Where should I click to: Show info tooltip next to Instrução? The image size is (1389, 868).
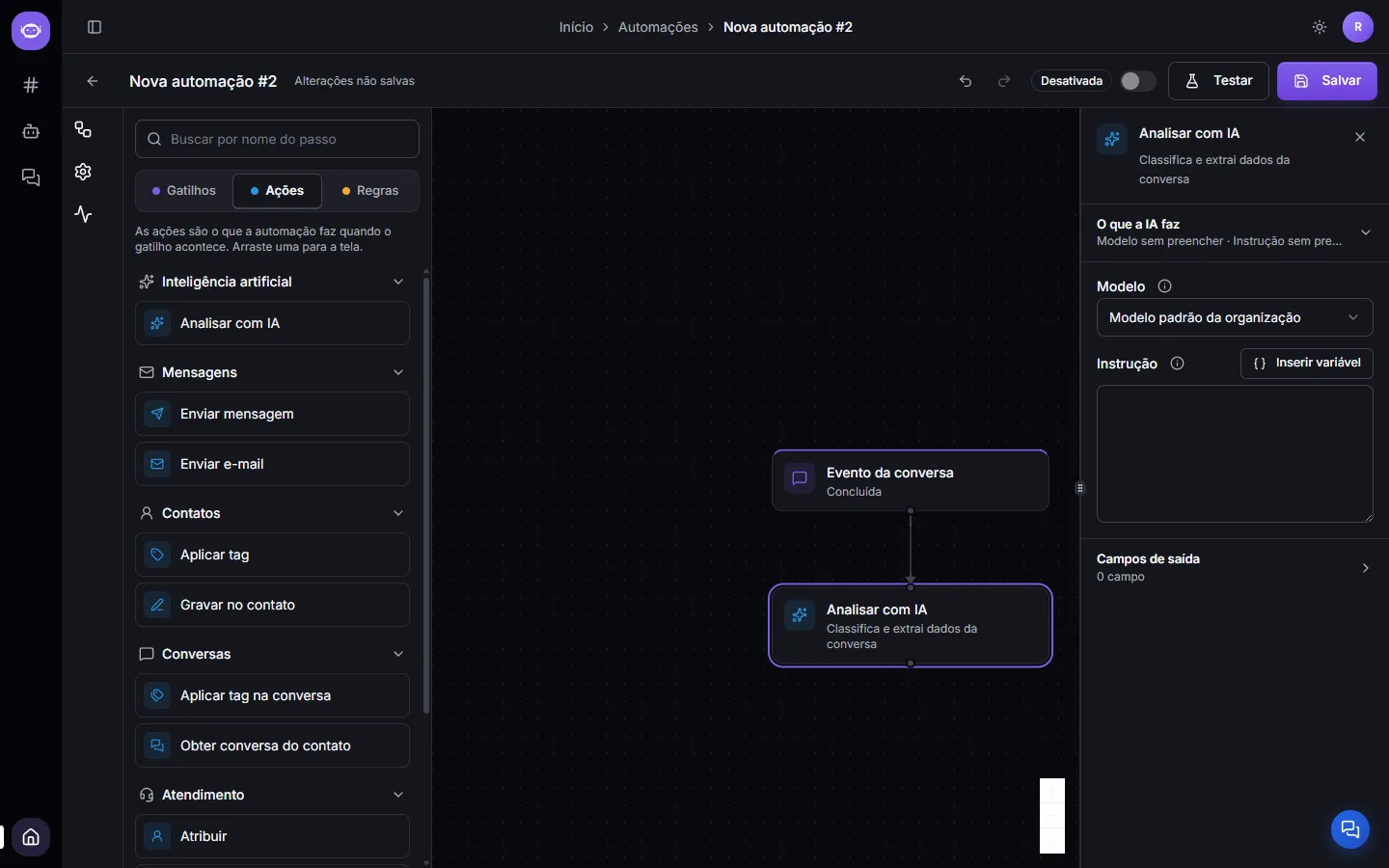[x=1177, y=364]
